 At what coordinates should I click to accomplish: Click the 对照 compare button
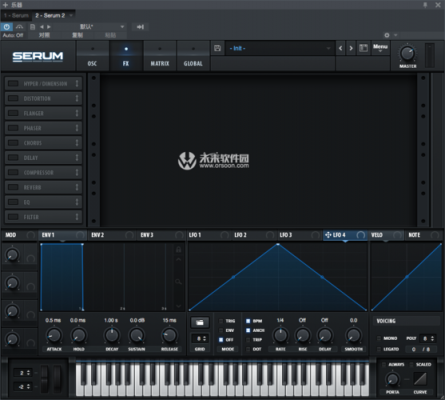coord(44,35)
